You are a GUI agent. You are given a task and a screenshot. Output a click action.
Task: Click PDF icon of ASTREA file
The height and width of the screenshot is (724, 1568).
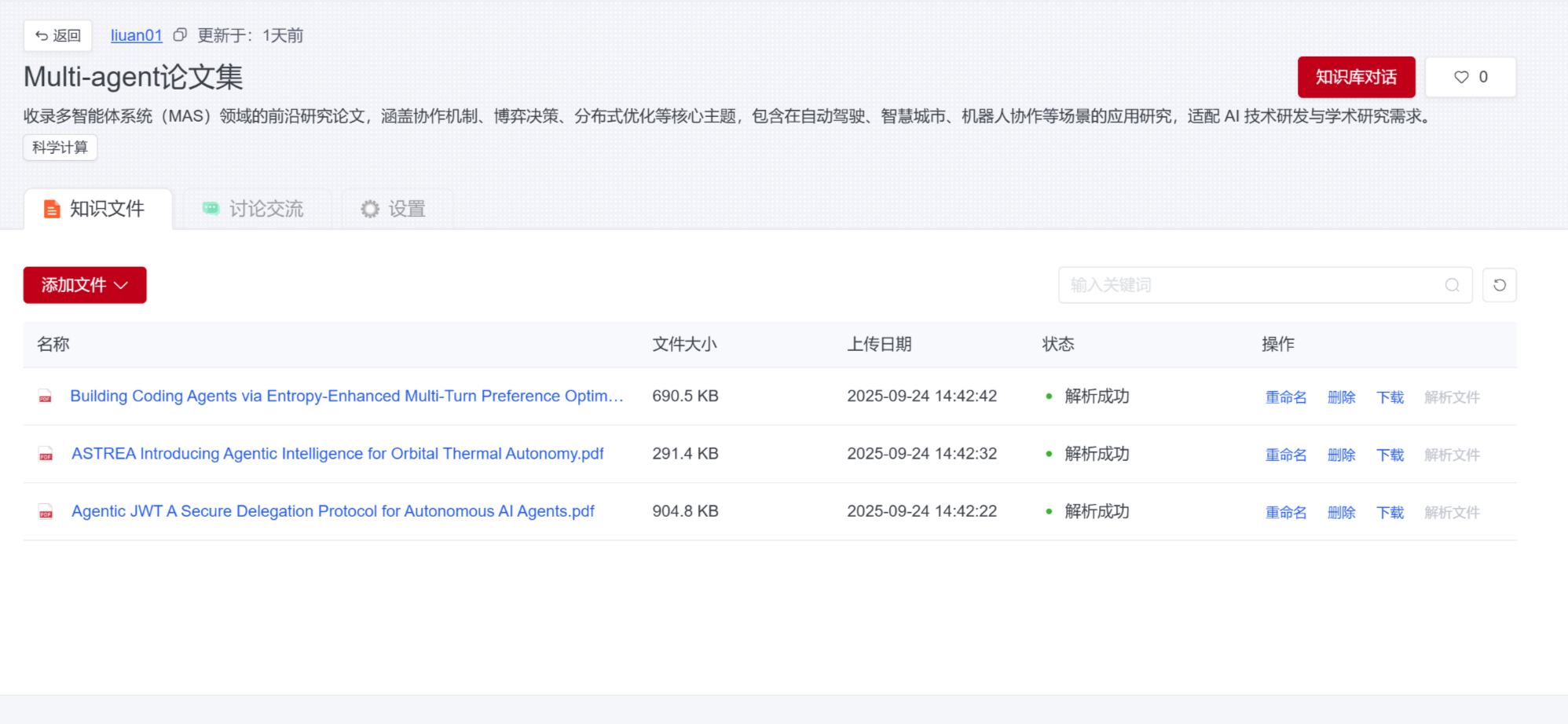tap(46, 455)
